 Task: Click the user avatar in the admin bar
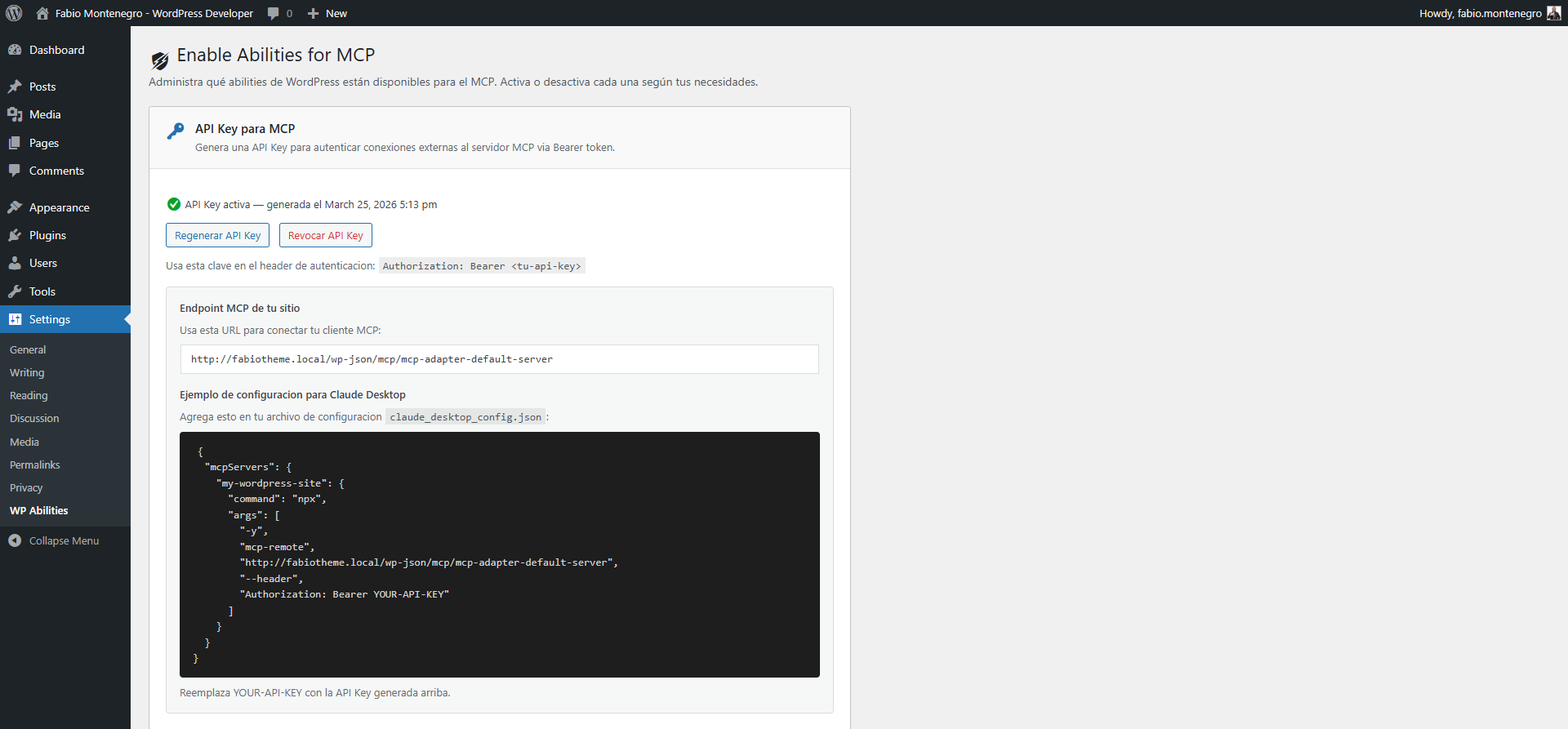tap(1554, 13)
